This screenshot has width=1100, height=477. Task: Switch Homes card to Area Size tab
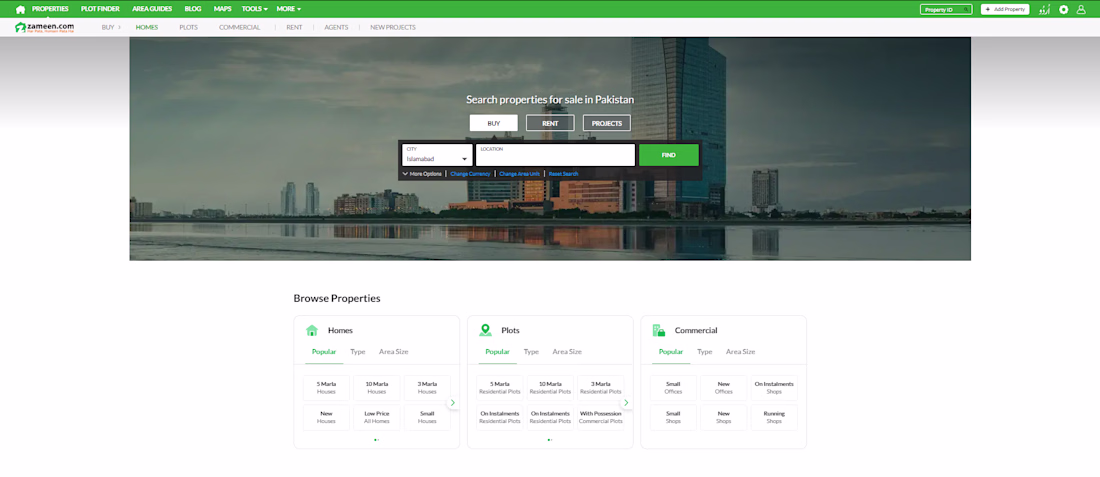point(394,351)
